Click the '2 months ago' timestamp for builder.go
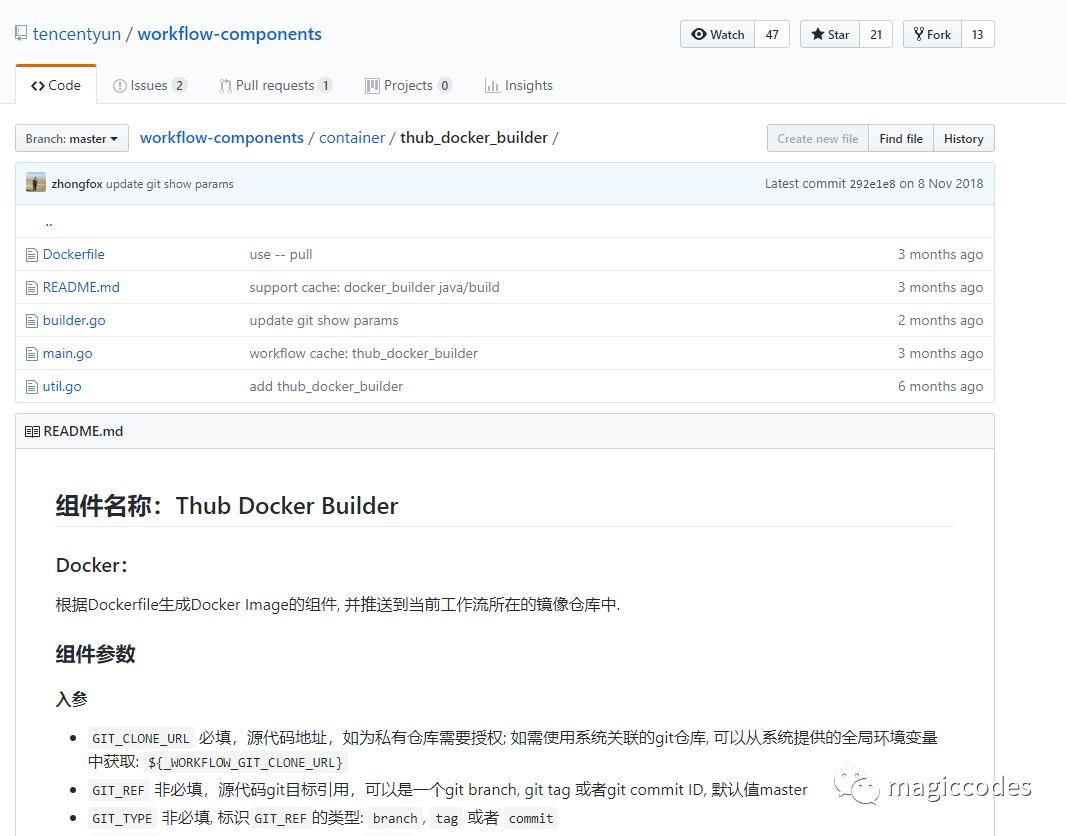 [940, 321]
